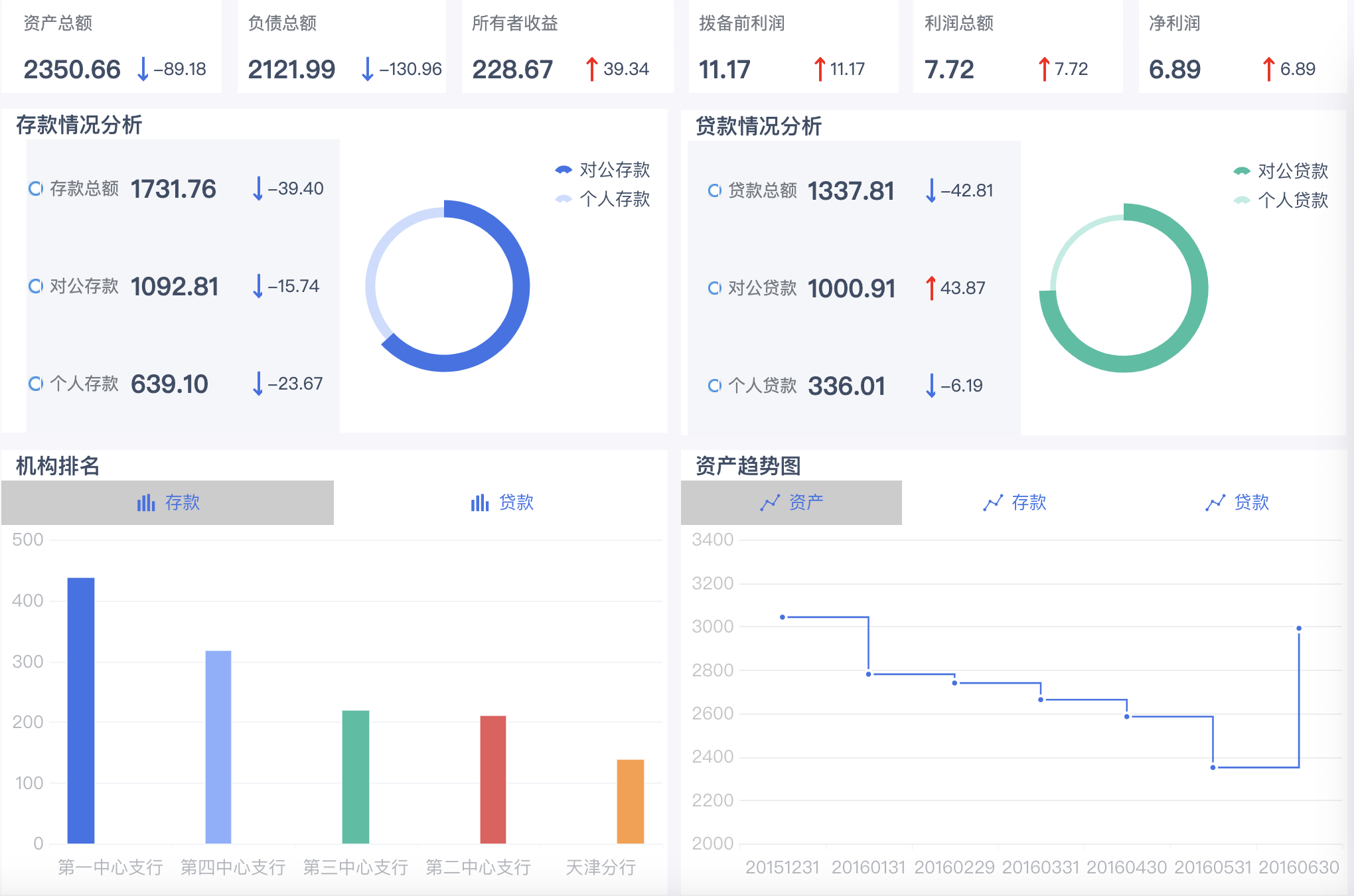
Task: Select the 资产 tab in 资产趋势图
Action: pos(791,502)
